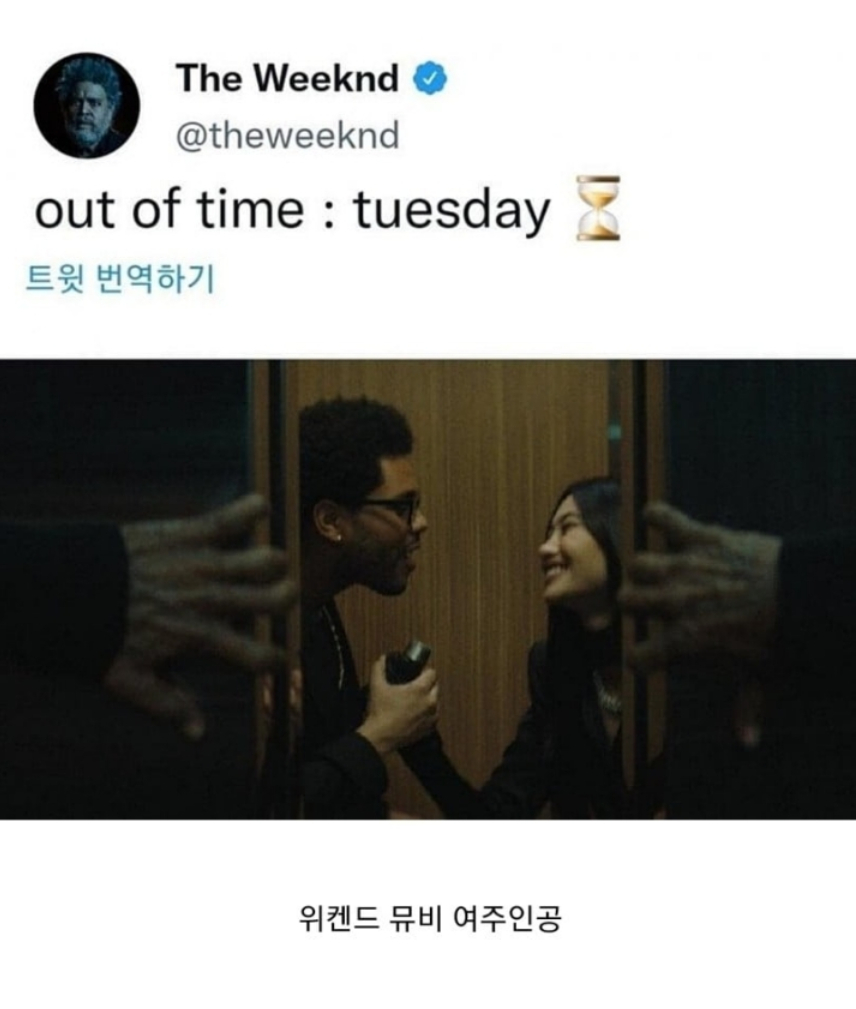Image resolution: width=856 pixels, height=1009 pixels.
Task: Click the dark object held in the man's hand
Action: tap(407, 662)
